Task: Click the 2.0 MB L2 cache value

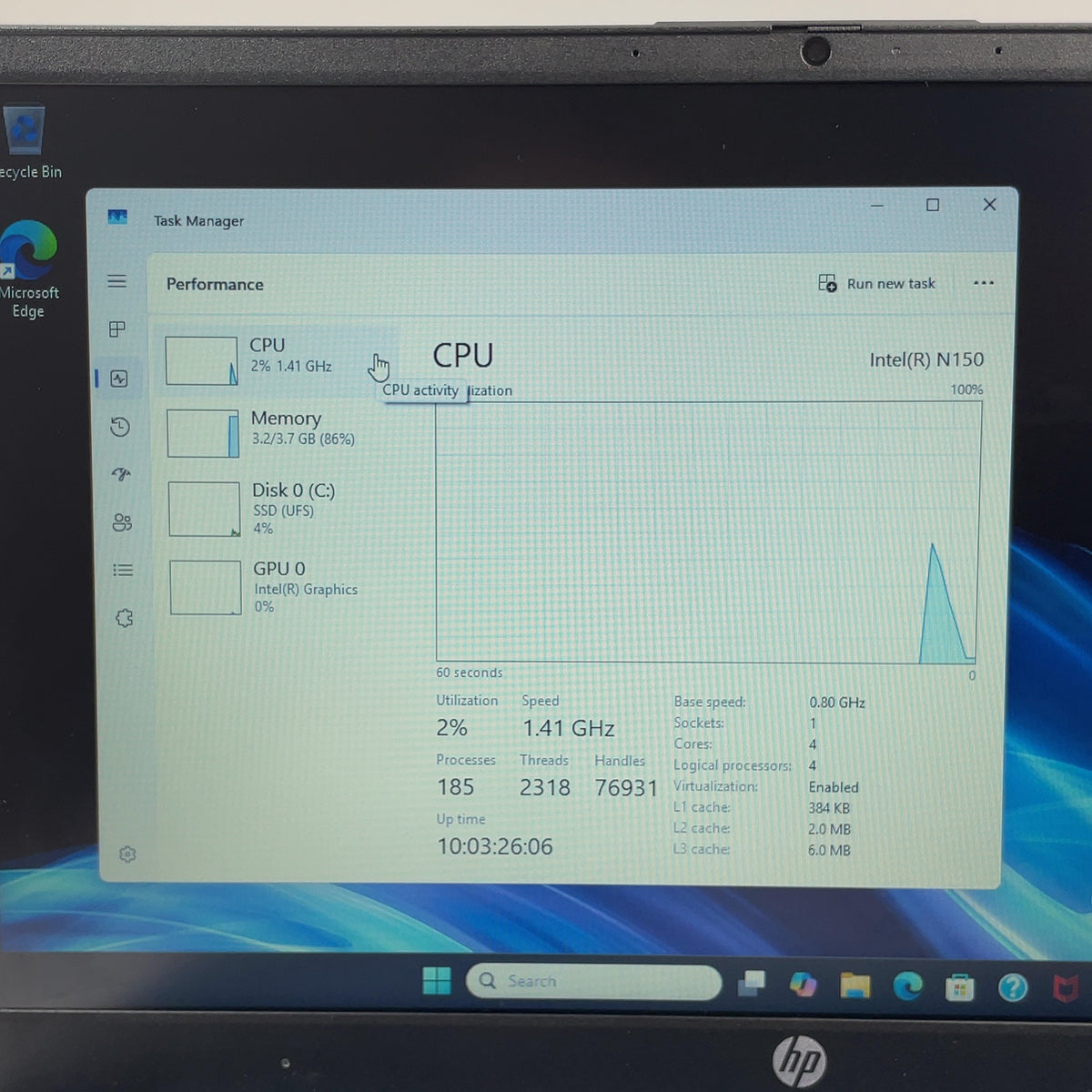Action: (829, 829)
